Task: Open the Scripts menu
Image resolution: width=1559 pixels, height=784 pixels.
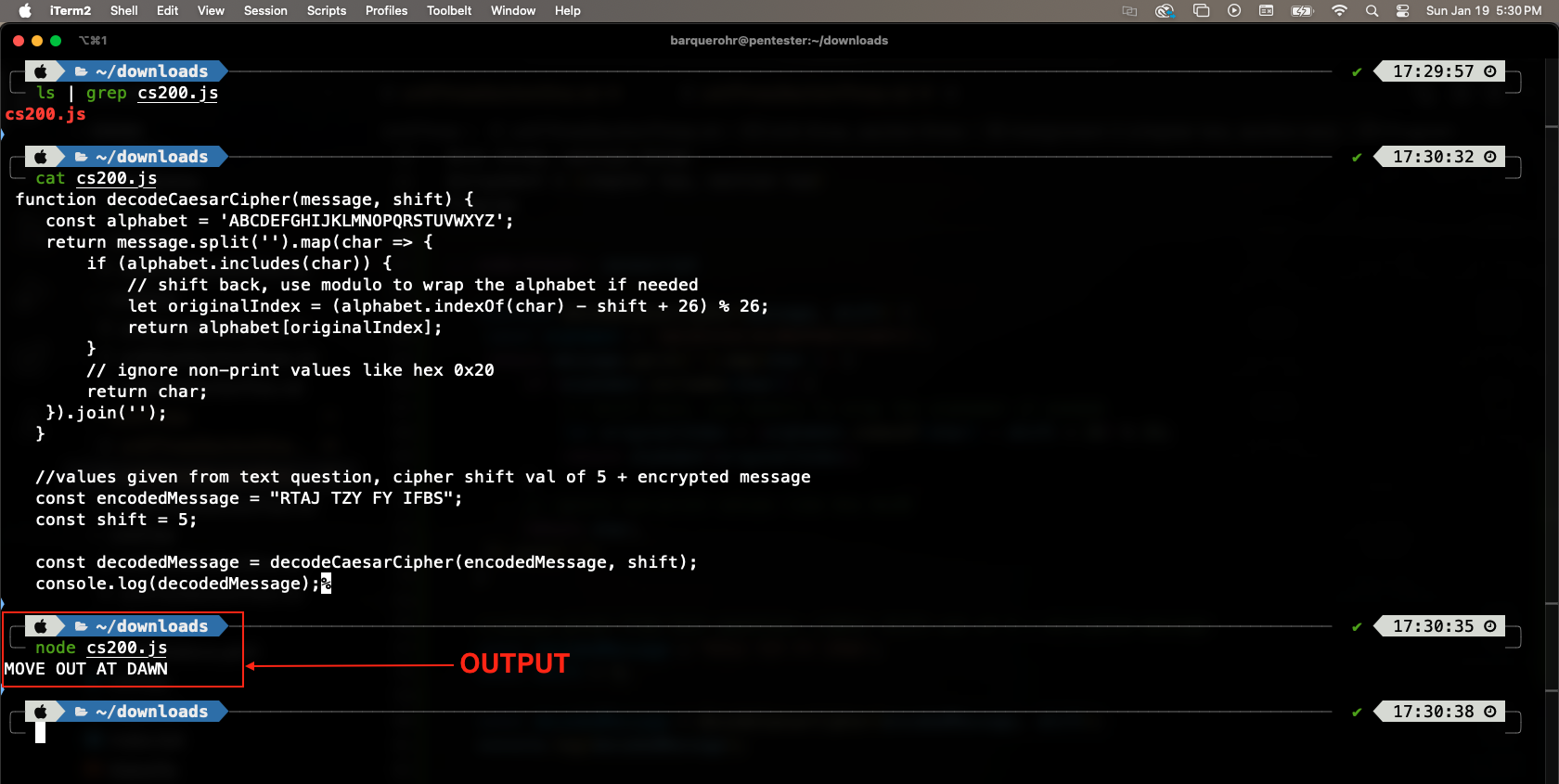Action: [327, 10]
